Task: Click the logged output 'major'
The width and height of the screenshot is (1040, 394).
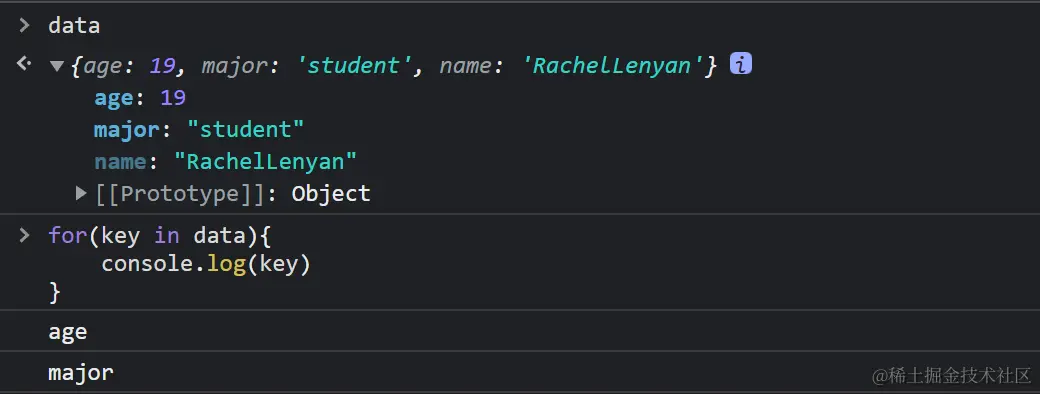Action: point(81,373)
